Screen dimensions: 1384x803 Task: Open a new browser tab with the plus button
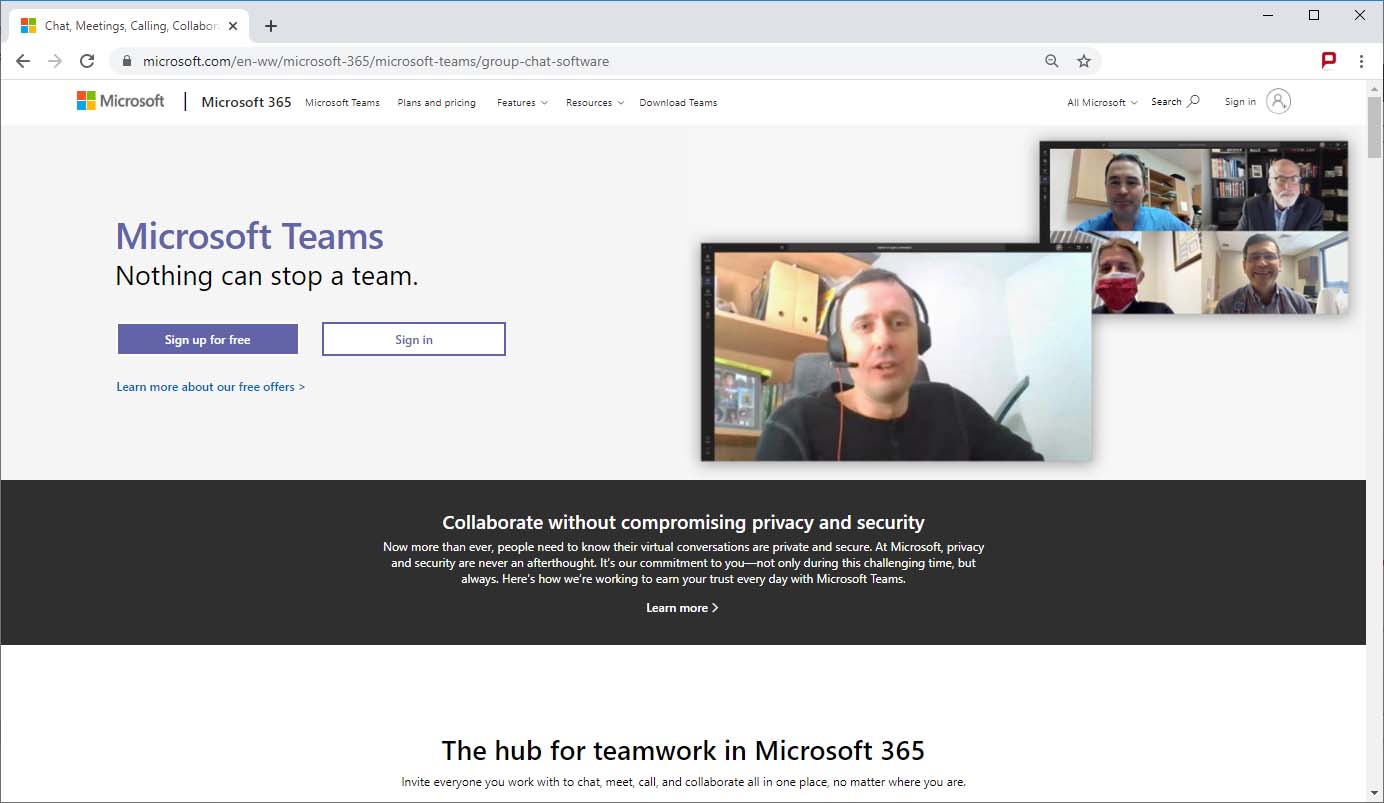pos(270,26)
